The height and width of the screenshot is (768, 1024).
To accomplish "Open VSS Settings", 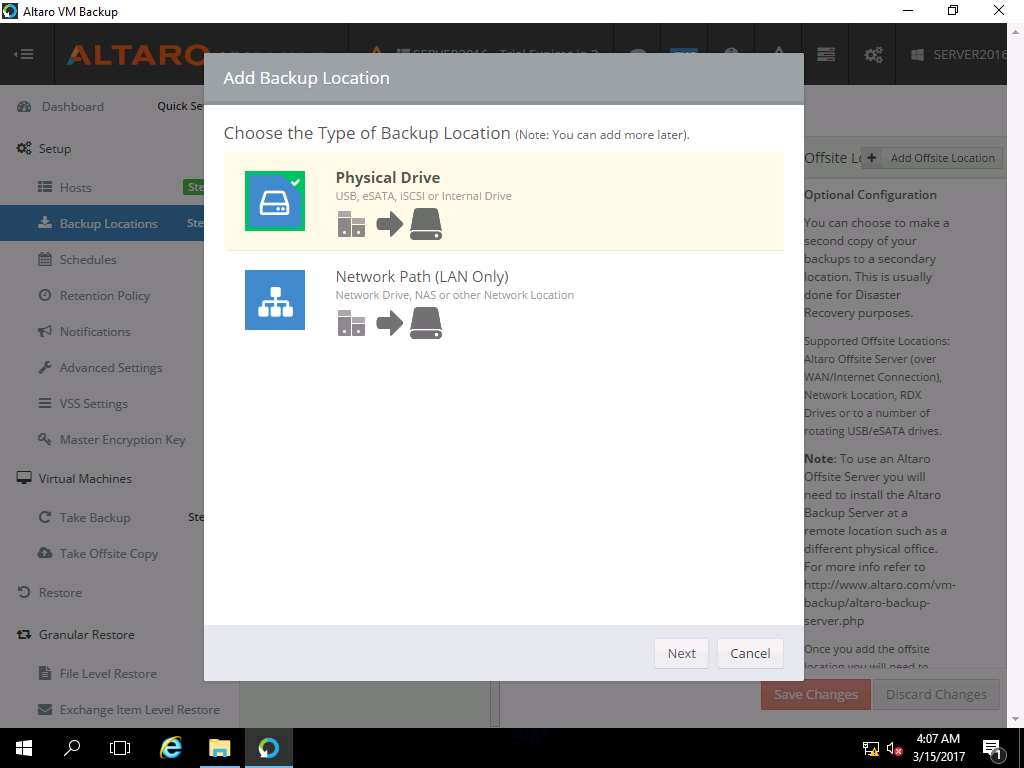I will coord(93,404).
